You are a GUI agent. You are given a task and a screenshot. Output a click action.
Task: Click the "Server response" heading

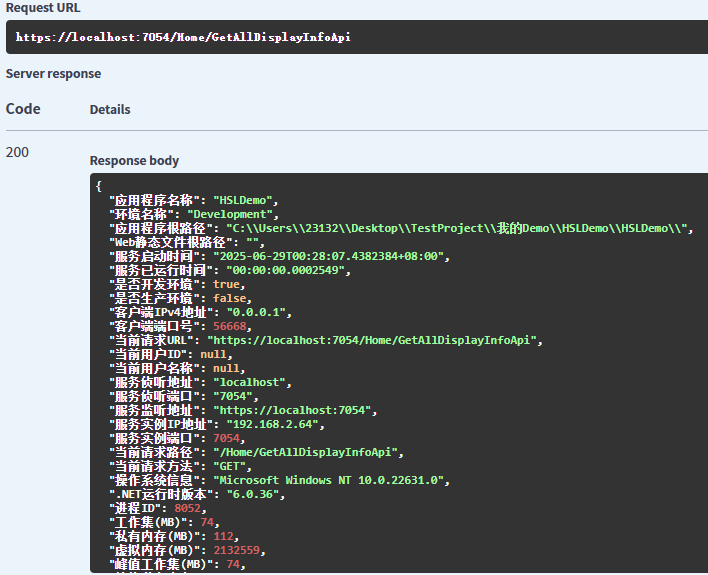(53, 74)
